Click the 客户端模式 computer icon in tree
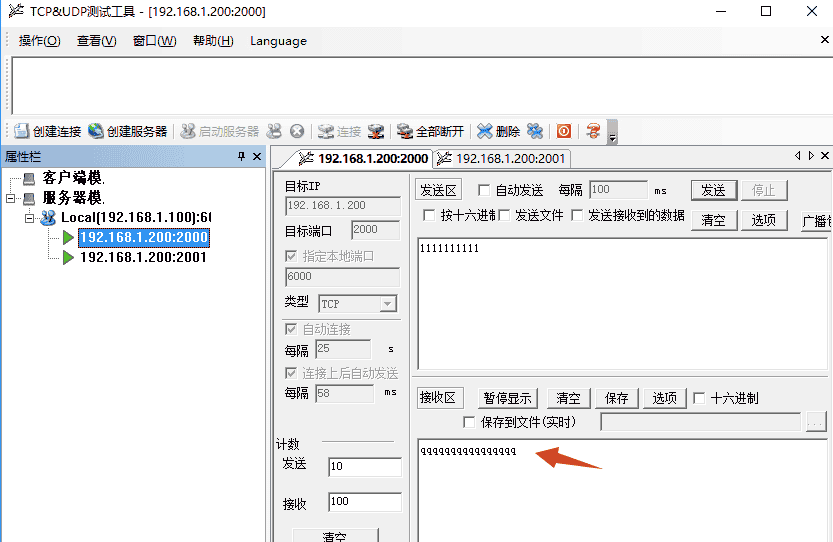 [x=29, y=178]
